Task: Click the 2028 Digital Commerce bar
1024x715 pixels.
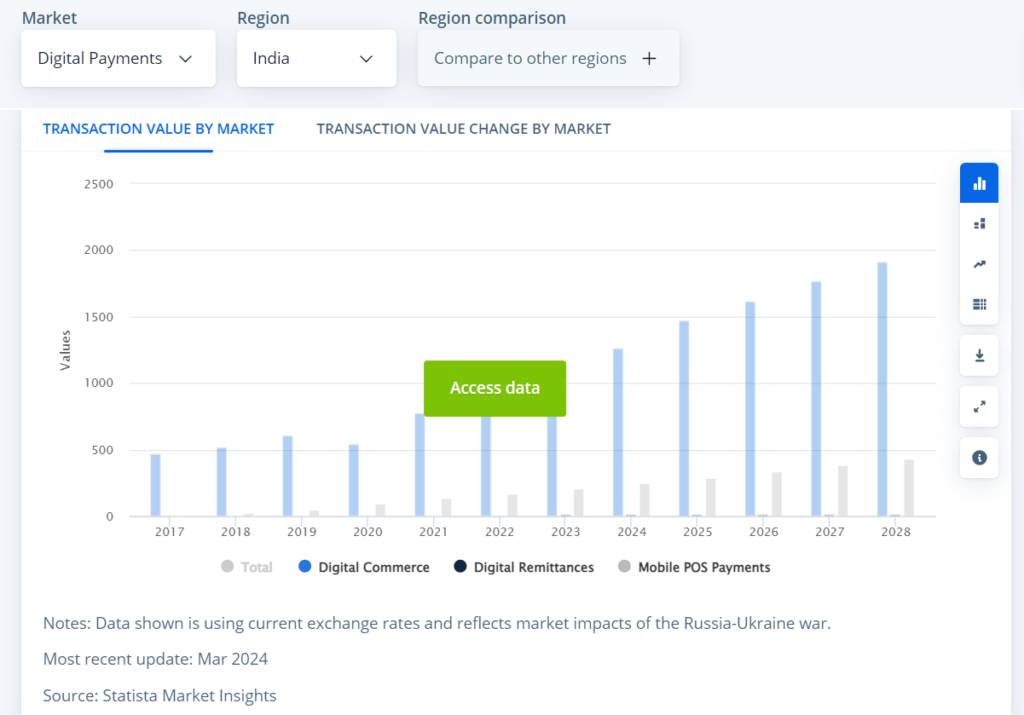Action: [882, 389]
